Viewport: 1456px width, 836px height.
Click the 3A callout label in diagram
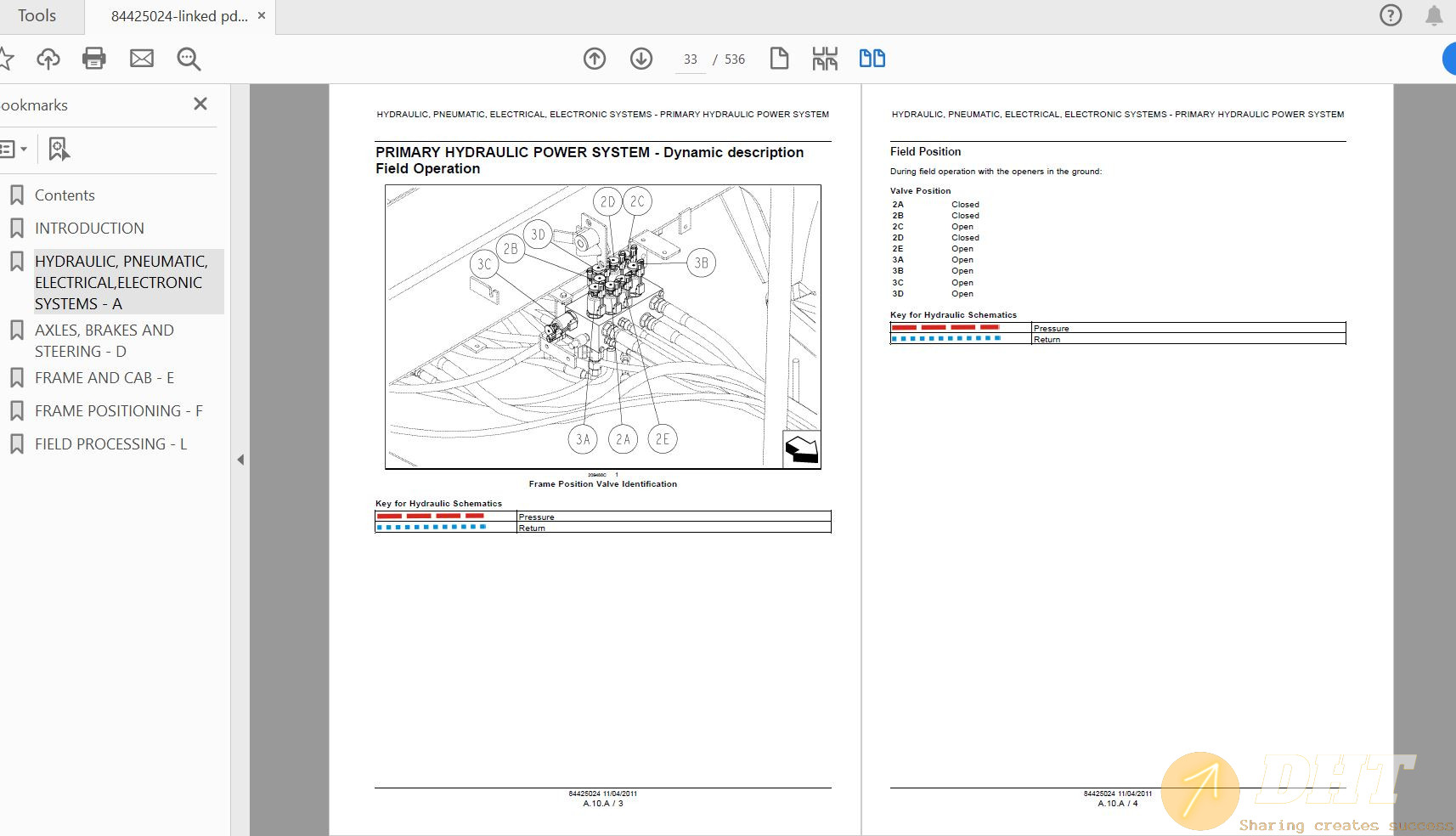(583, 439)
